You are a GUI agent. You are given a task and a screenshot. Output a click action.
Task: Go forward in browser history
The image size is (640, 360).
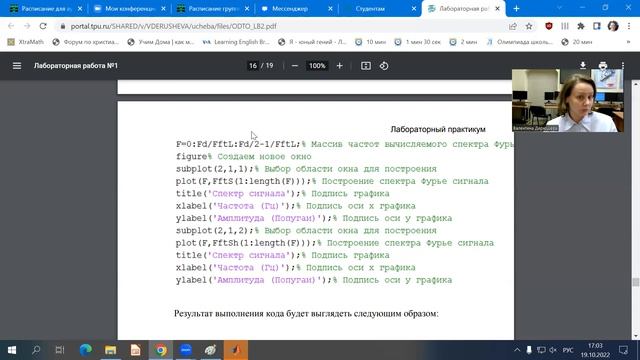pyautogui.click(x=27, y=26)
